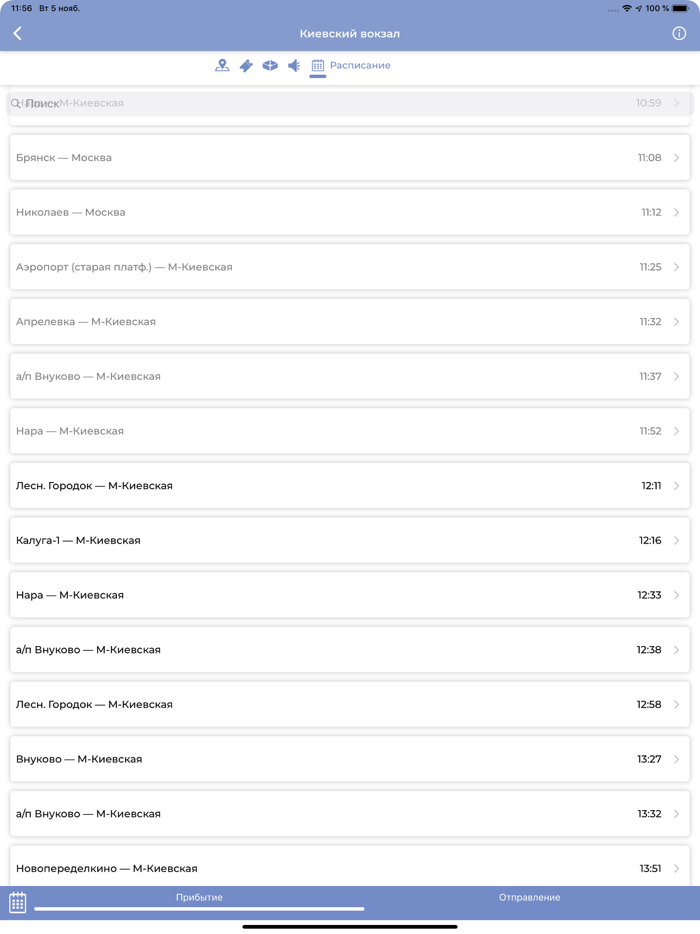The height and width of the screenshot is (934, 700).
Task: Select the location pin icon in the toolbar
Action: click(222, 65)
